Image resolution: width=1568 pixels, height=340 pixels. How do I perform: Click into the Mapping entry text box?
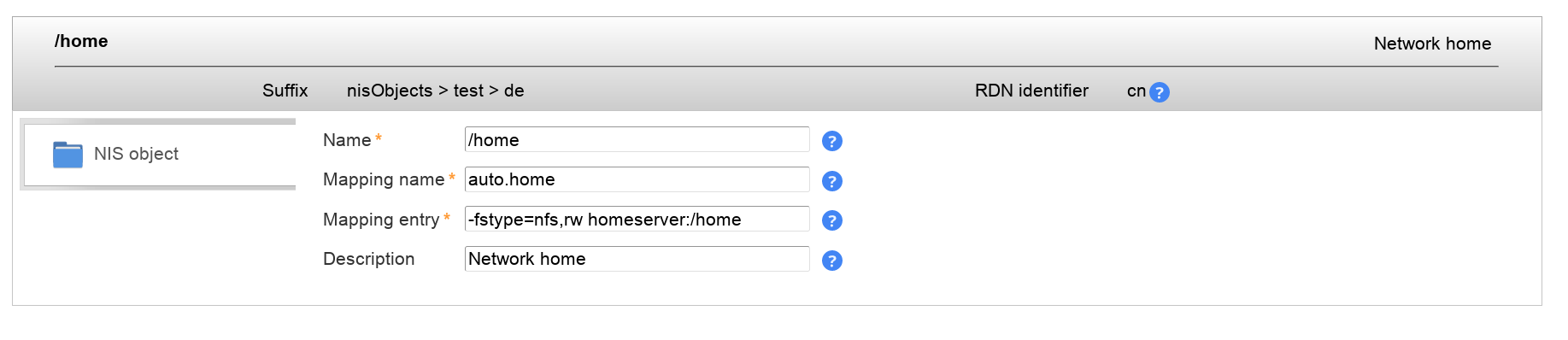pos(637,219)
